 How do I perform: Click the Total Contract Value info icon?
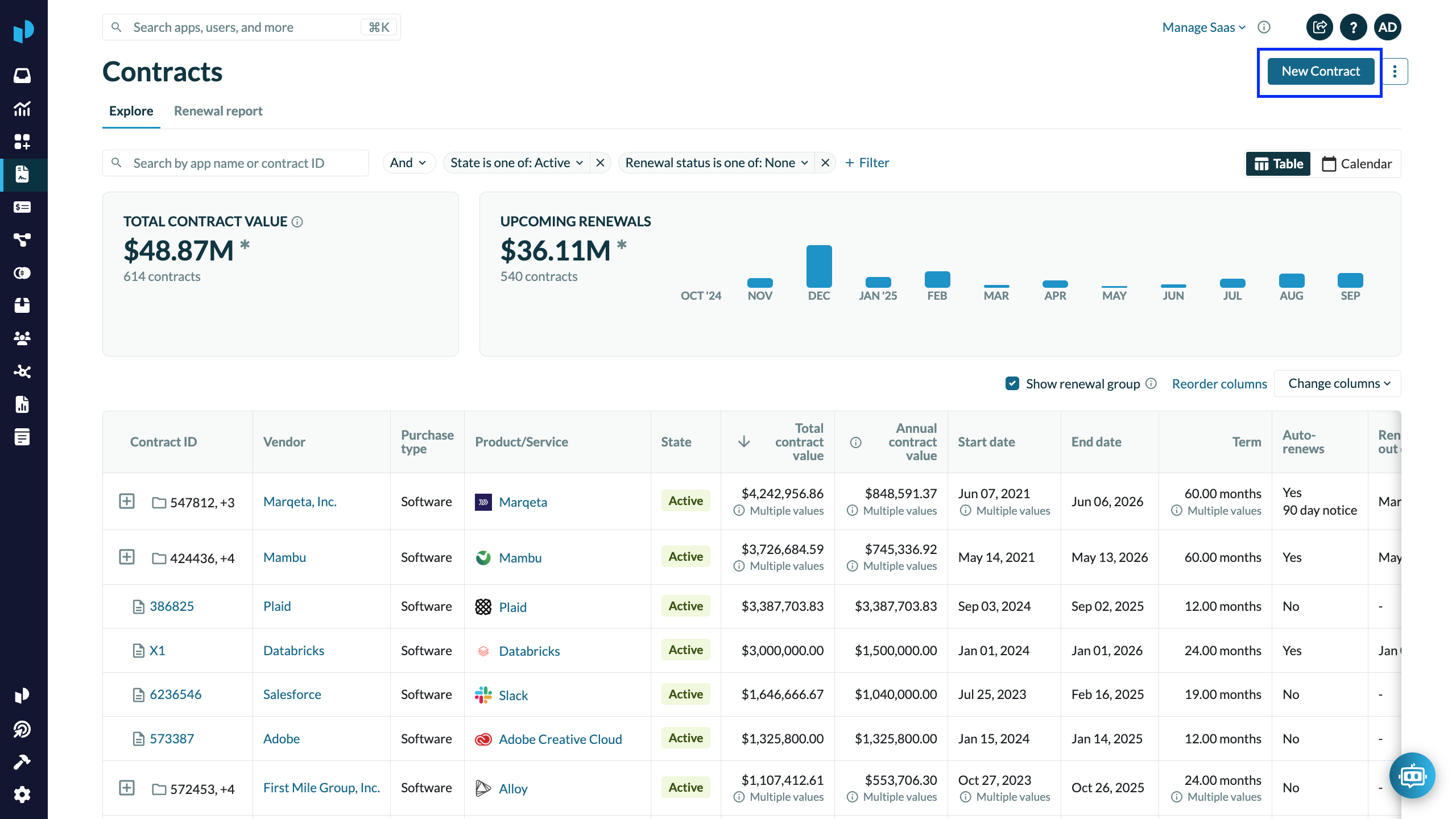point(297,222)
